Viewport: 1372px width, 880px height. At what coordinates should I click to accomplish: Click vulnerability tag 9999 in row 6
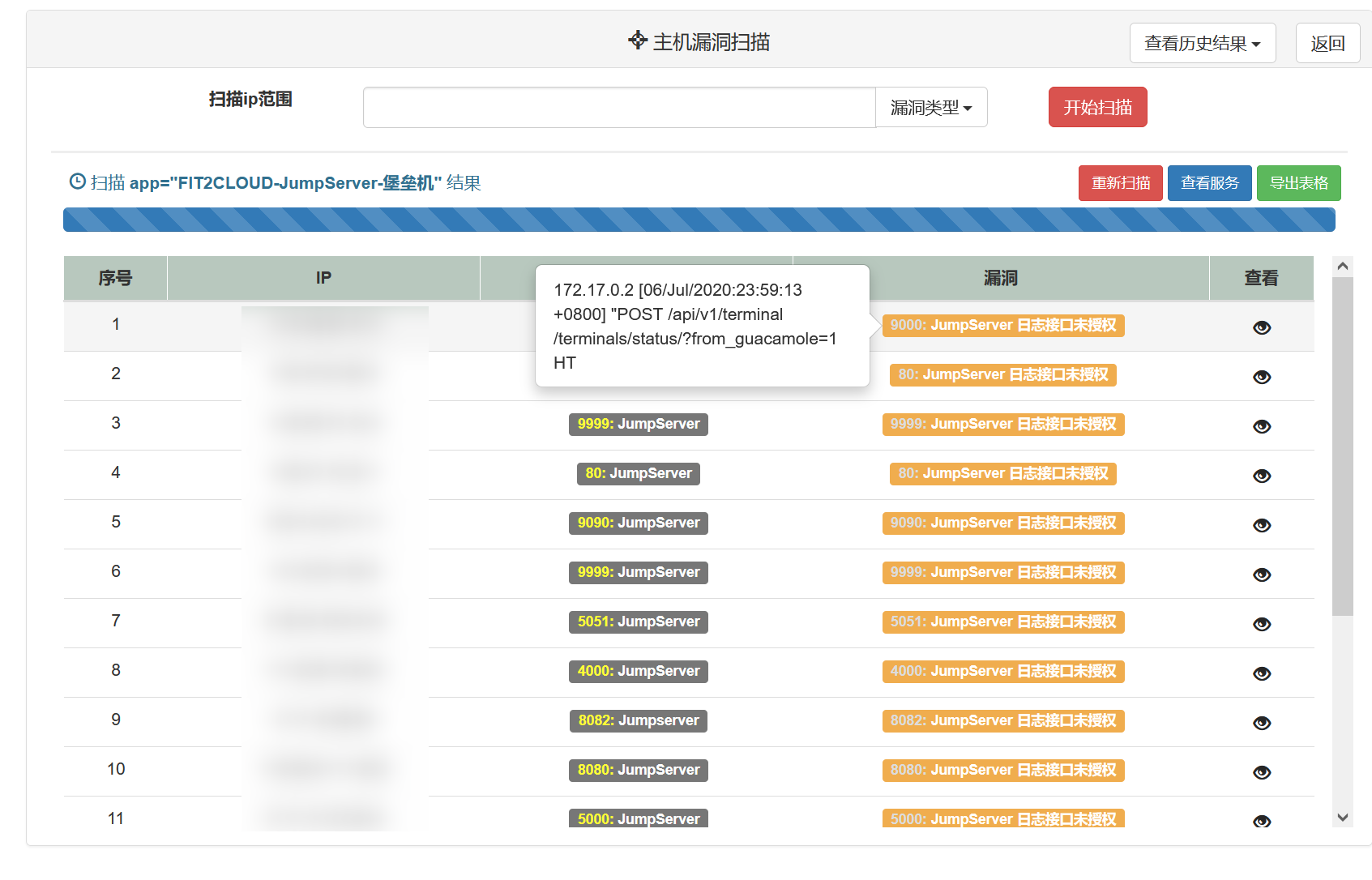click(x=1003, y=572)
